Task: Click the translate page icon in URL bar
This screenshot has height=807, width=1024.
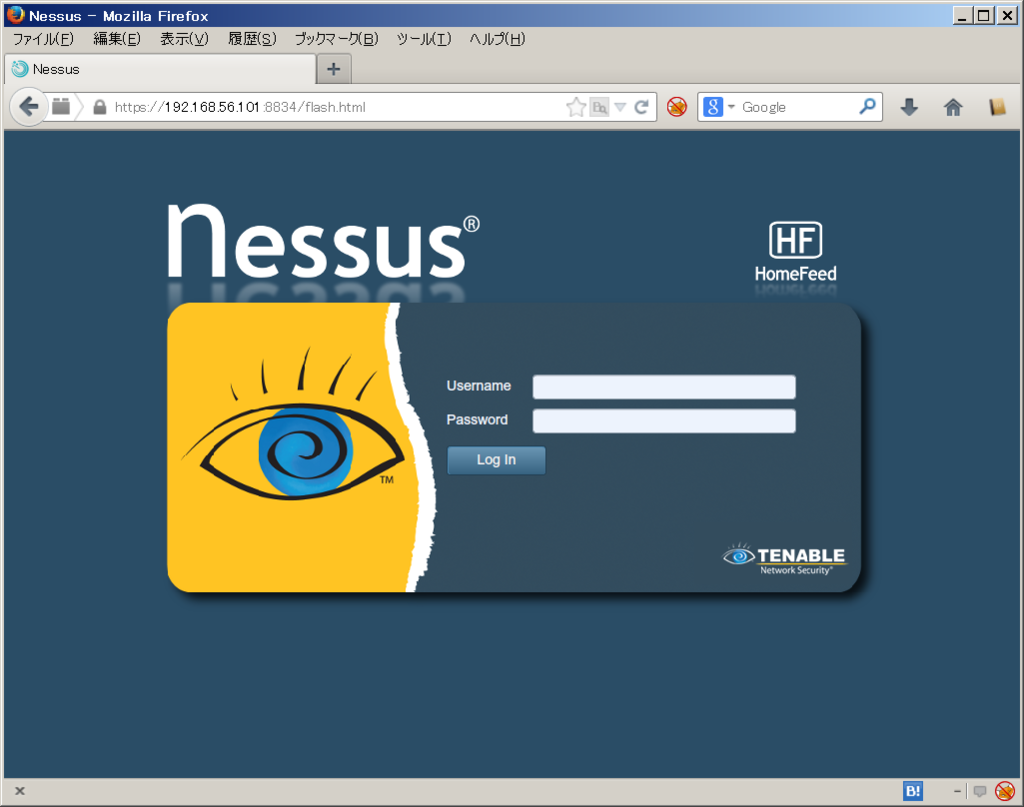Action: pos(599,107)
